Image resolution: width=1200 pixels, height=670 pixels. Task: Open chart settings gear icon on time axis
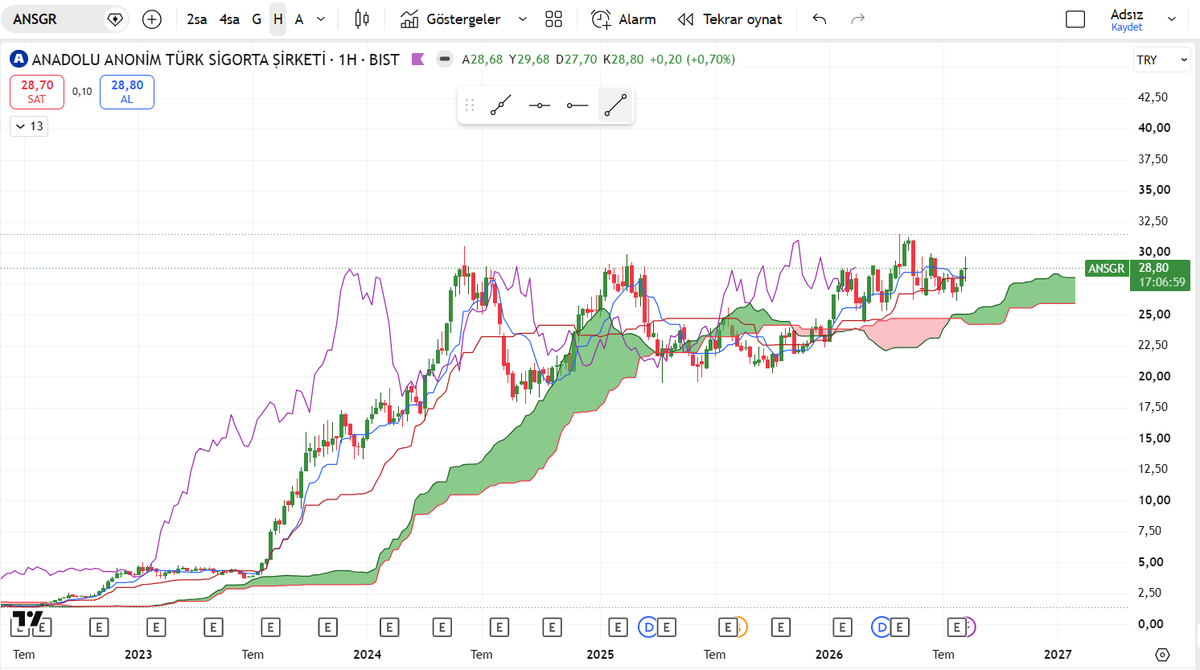pos(1162,654)
